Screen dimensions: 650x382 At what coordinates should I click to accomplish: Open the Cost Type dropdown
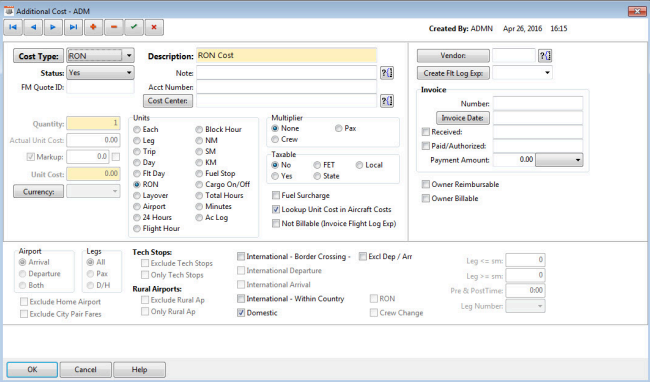coord(129,56)
